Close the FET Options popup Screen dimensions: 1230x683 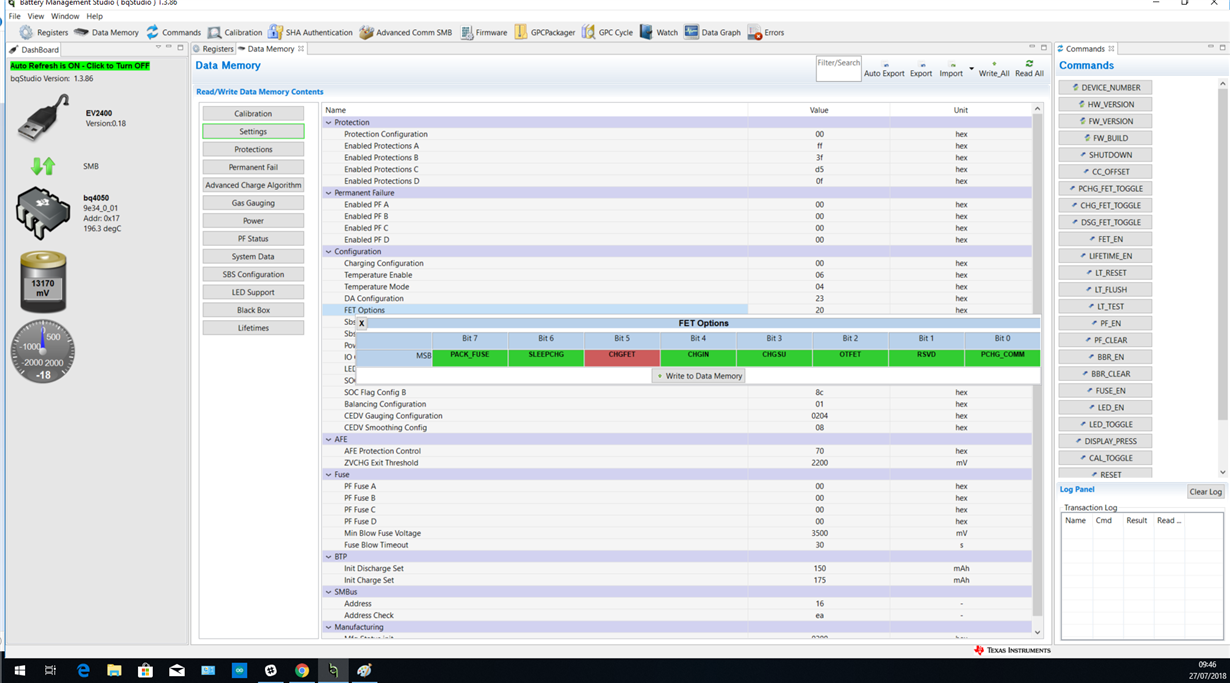(x=362, y=323)
